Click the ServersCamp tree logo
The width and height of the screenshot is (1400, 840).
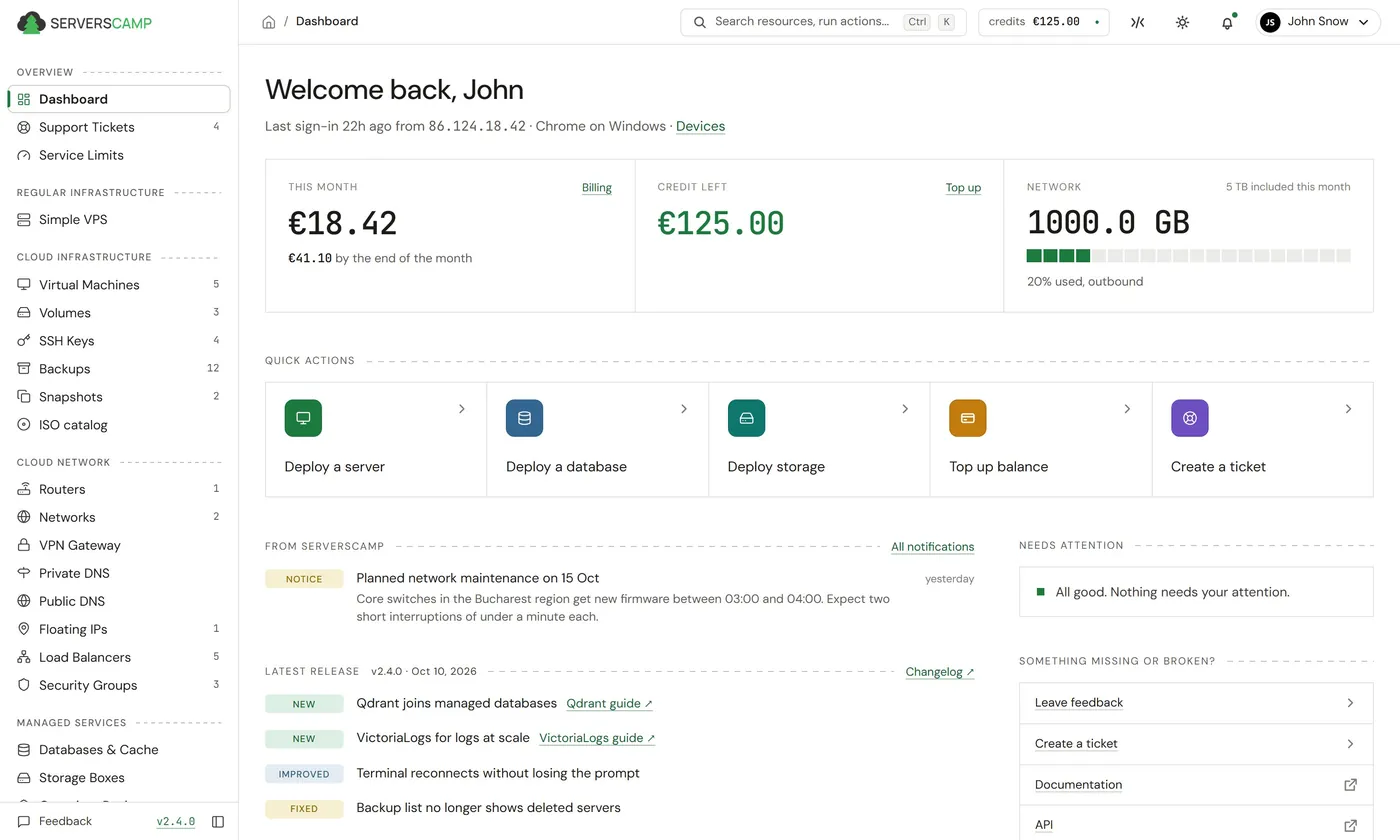pyautogui.click(x=31, y=22)
